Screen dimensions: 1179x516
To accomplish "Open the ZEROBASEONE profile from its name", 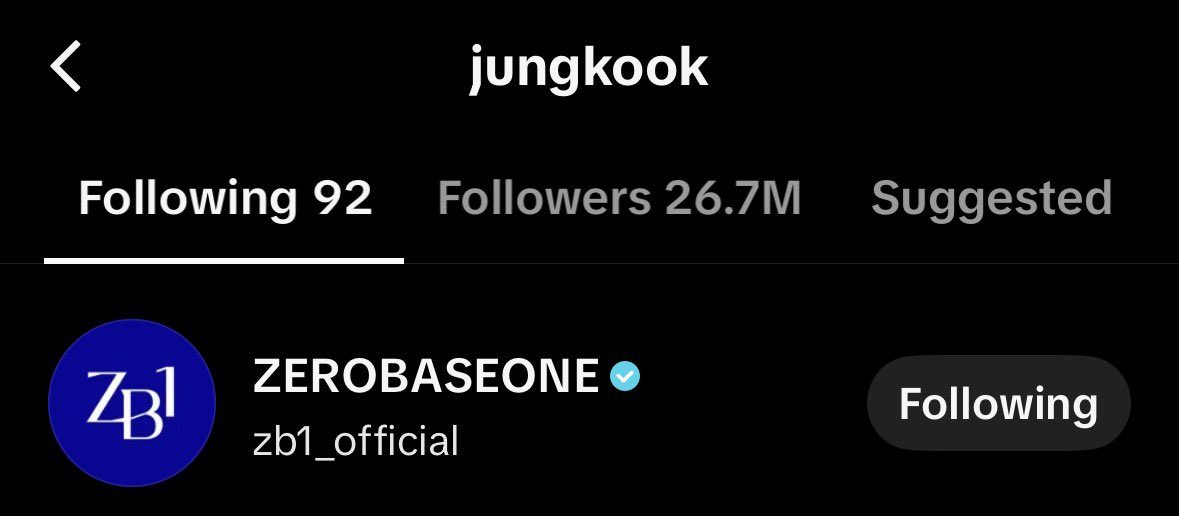I will 426,376.
